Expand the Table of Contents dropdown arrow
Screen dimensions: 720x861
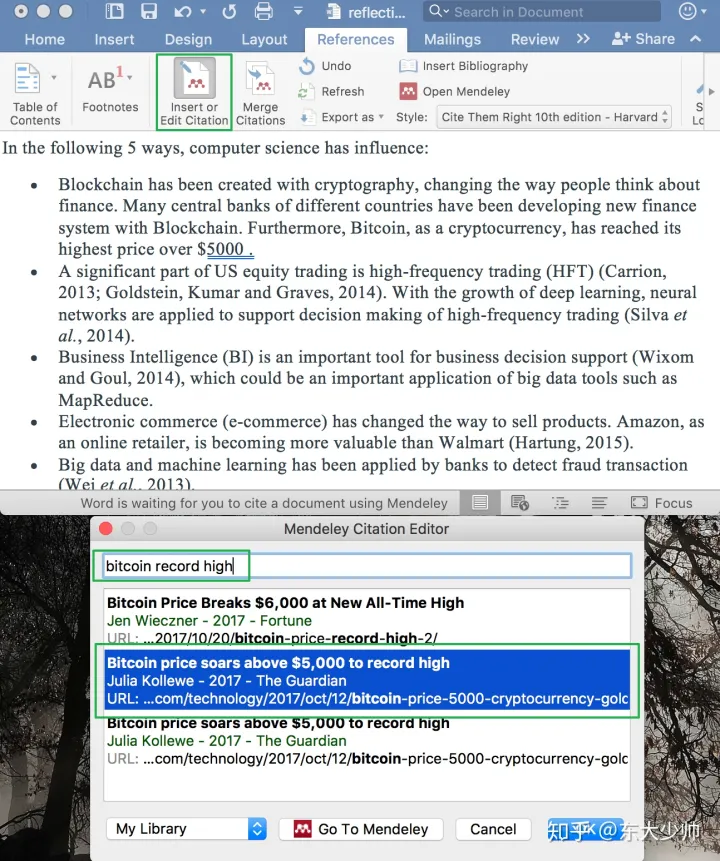coord(54,77)
